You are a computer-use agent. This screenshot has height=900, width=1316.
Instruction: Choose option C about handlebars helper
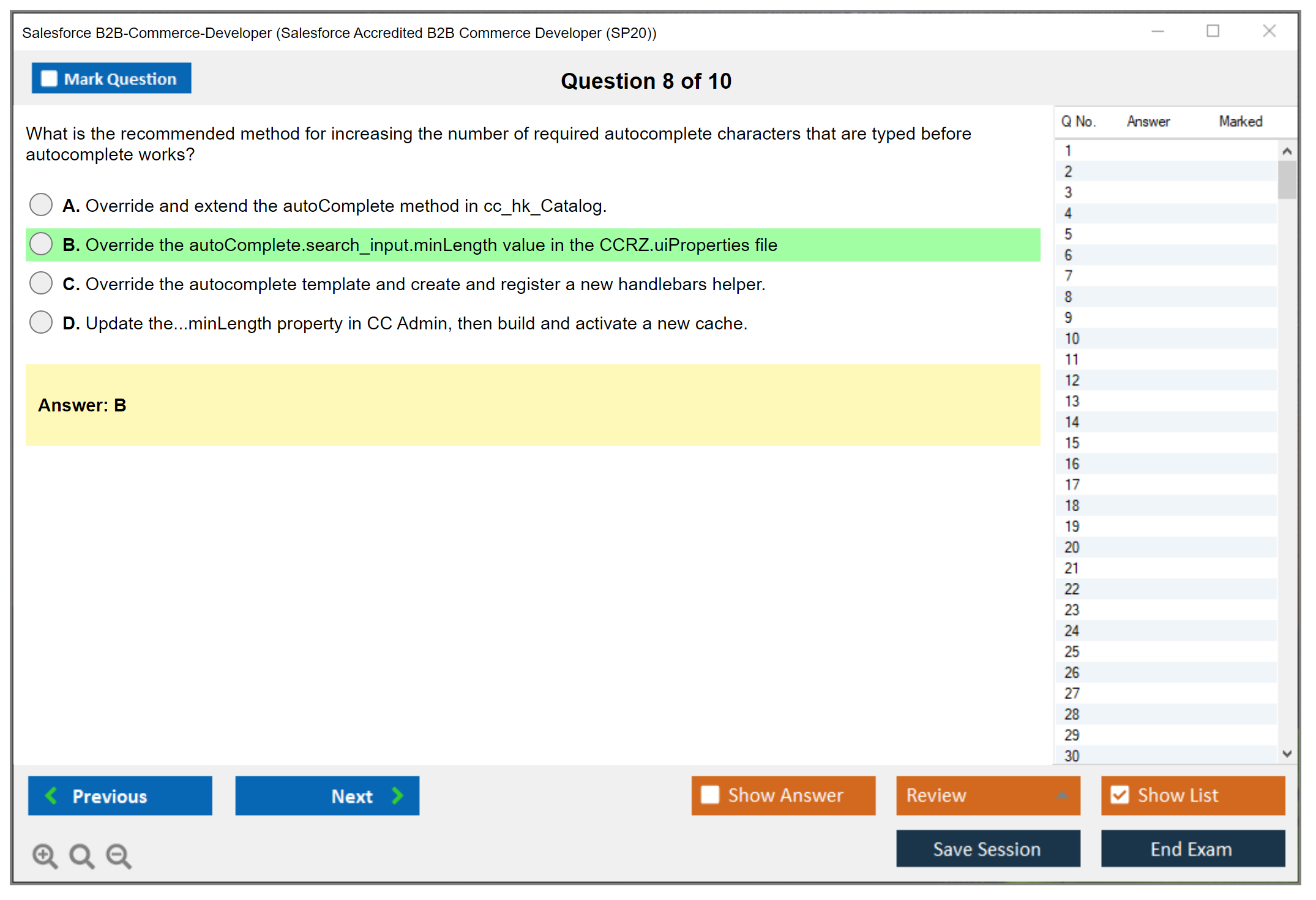click(x=41, y=283)
